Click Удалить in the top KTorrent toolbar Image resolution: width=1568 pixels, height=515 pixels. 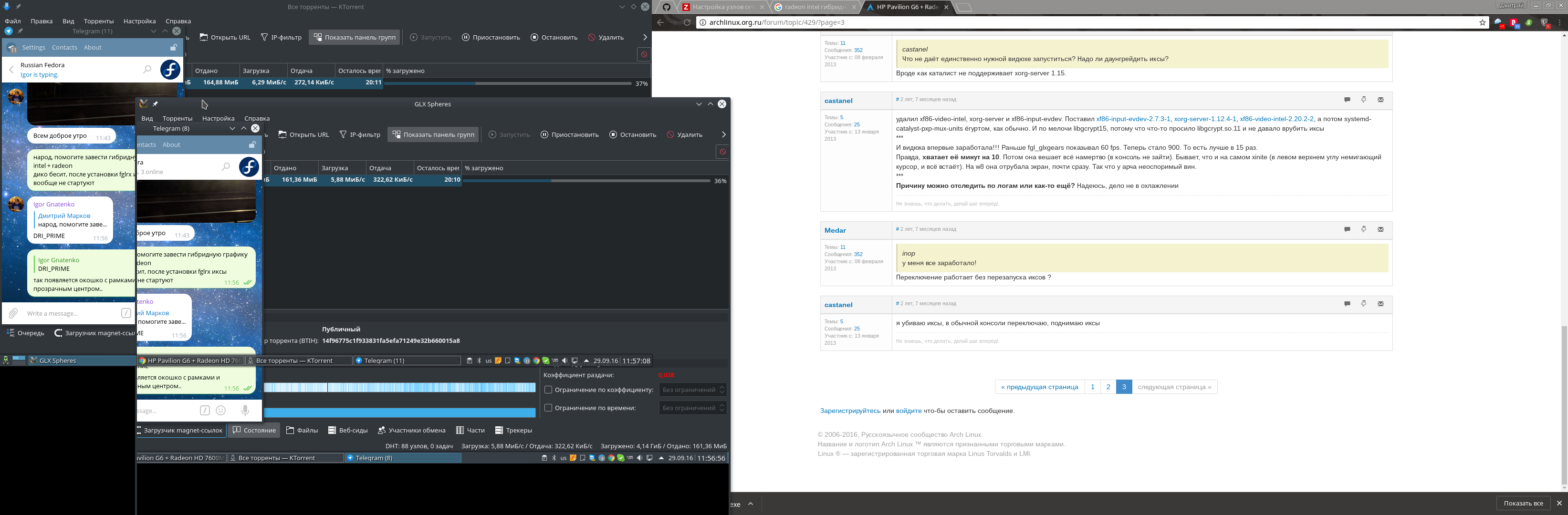[x=606, y=37]
